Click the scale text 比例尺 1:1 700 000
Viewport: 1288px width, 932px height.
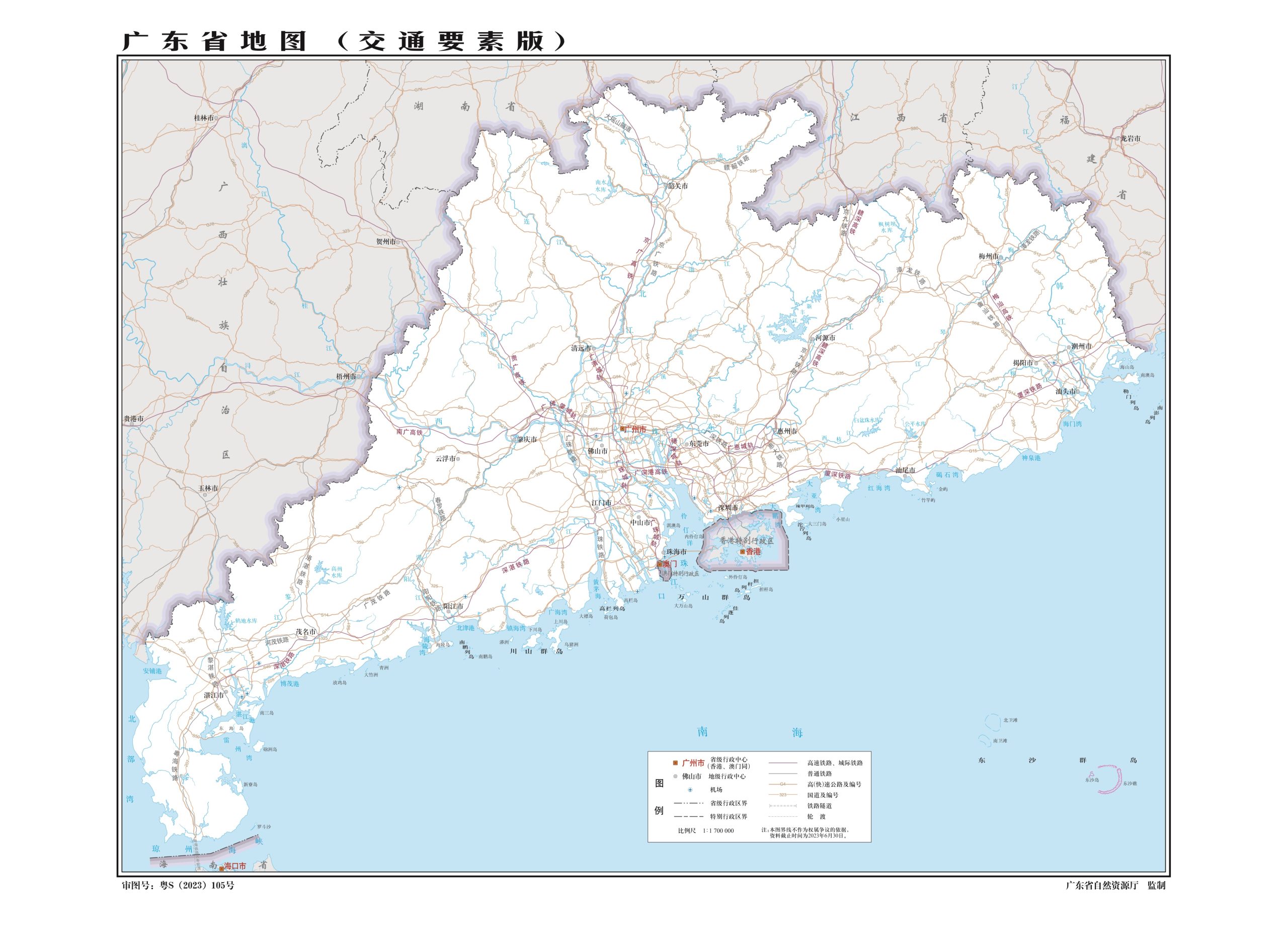coord(705,830)
